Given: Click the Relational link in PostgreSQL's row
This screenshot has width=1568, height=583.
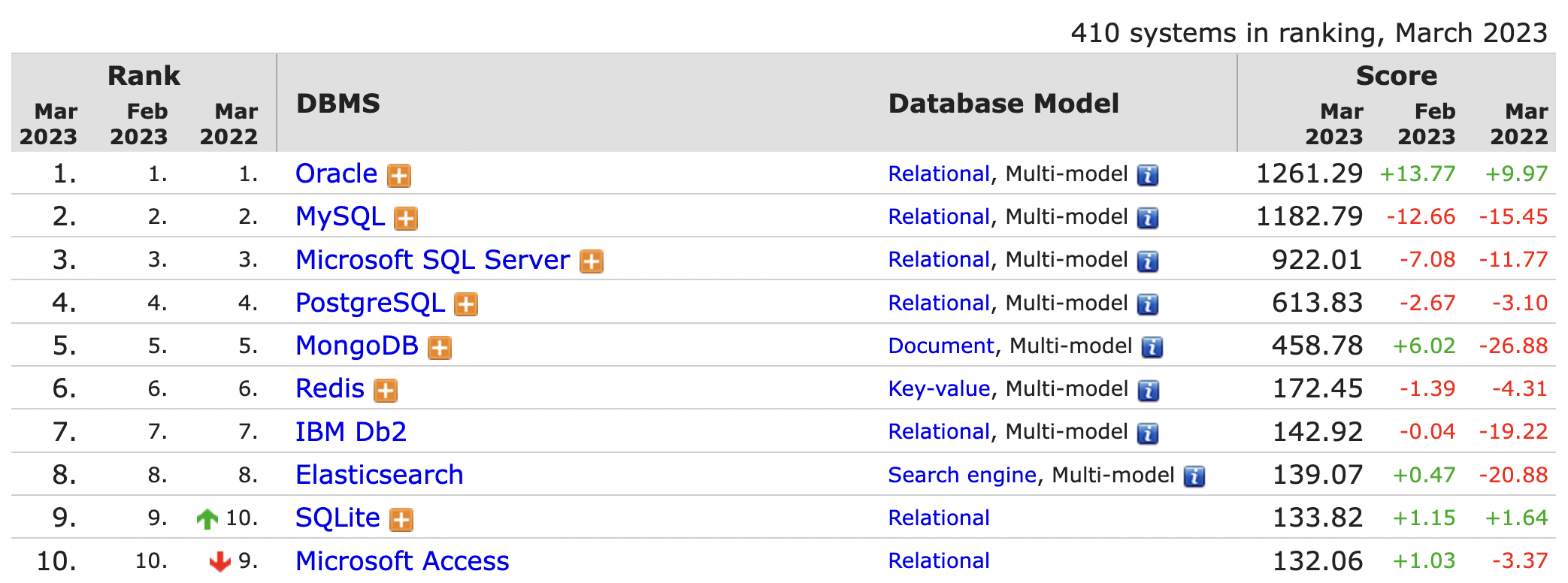Looking at the screenshot, I should pos(939,303).
